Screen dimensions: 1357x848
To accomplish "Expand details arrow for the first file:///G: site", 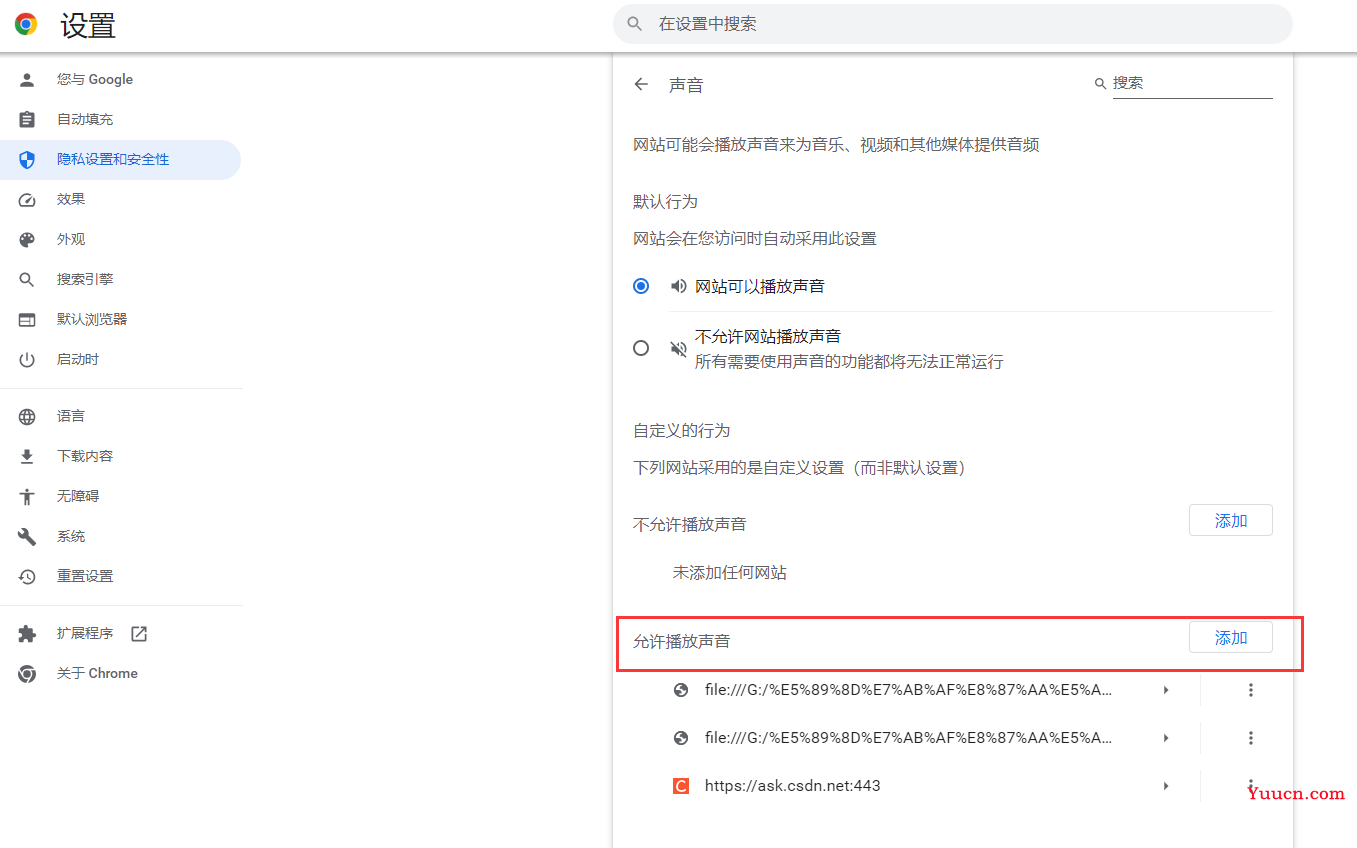I will 1166,690.
